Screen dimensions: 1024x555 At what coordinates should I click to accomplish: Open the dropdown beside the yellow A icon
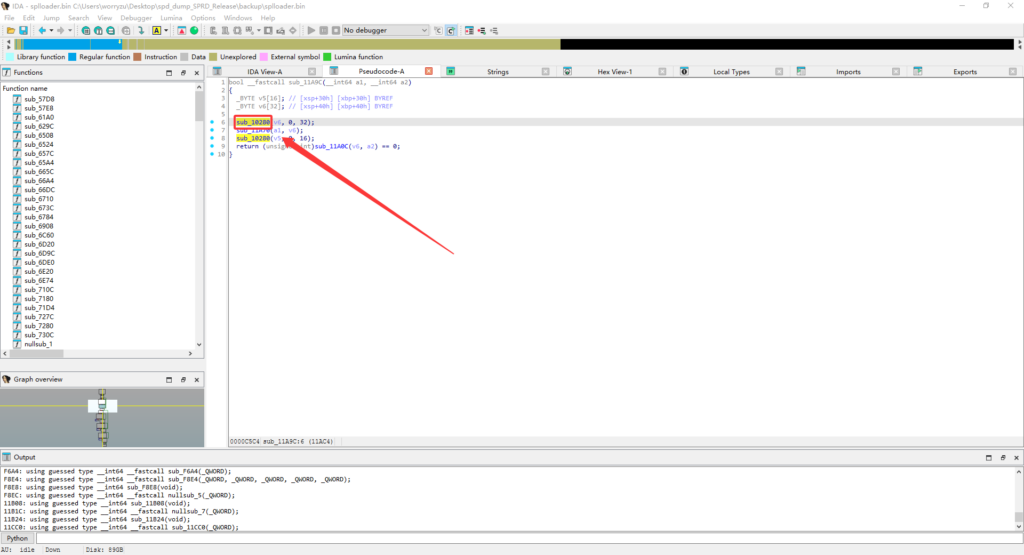[x=166, y=31]
